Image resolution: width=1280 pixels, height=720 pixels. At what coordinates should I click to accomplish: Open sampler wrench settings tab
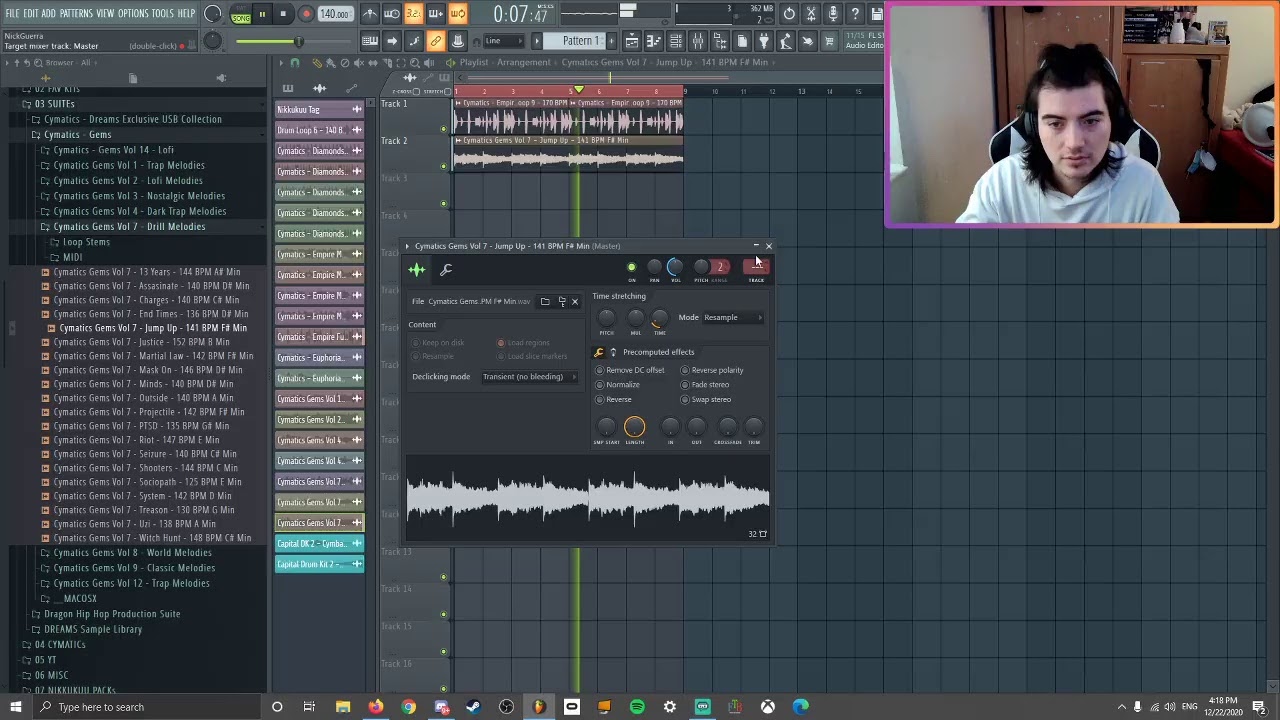coord(446,269)
